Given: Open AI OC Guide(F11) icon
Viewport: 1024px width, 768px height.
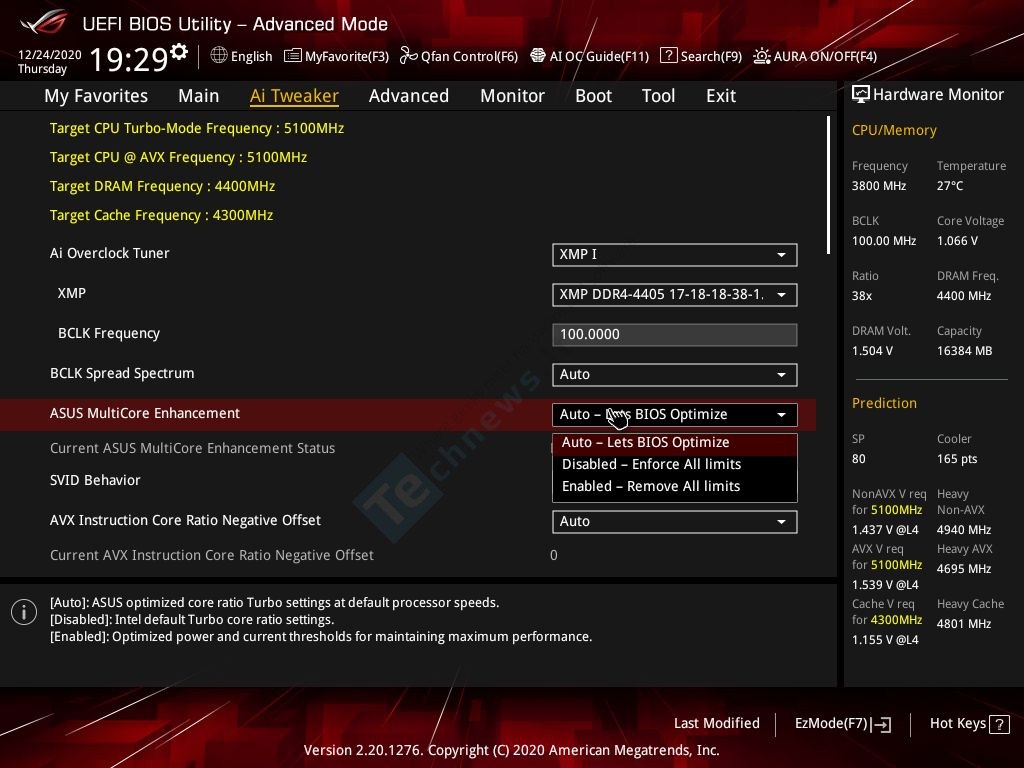Looking at the screenshot, I should [537, 56].
